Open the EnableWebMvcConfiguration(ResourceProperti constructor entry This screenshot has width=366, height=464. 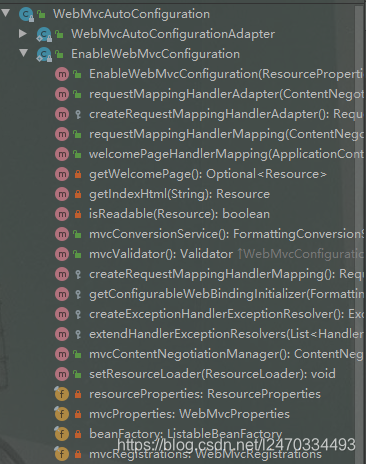coord(226,74)
